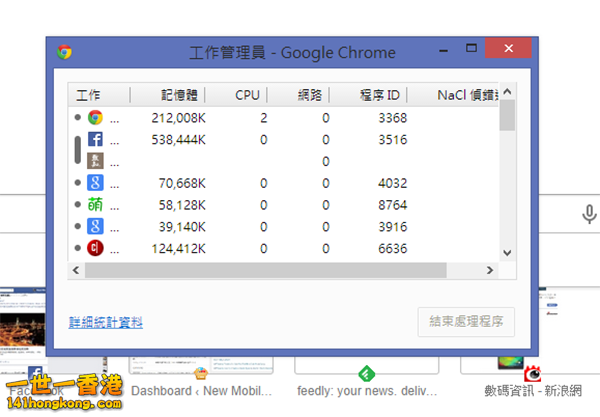Click process ID 3368
The width and height of the screenshot is (600, 417).
click(x=393, y=118)
